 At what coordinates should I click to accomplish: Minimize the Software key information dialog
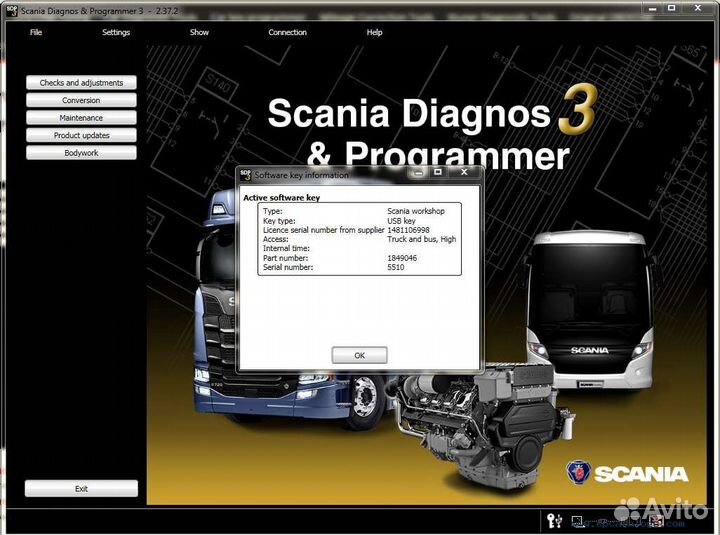click(x=418, y=172)
